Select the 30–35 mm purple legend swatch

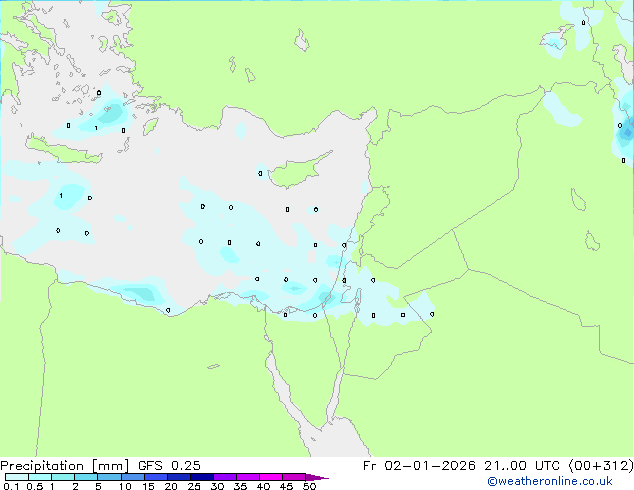(x=225, y=477)
